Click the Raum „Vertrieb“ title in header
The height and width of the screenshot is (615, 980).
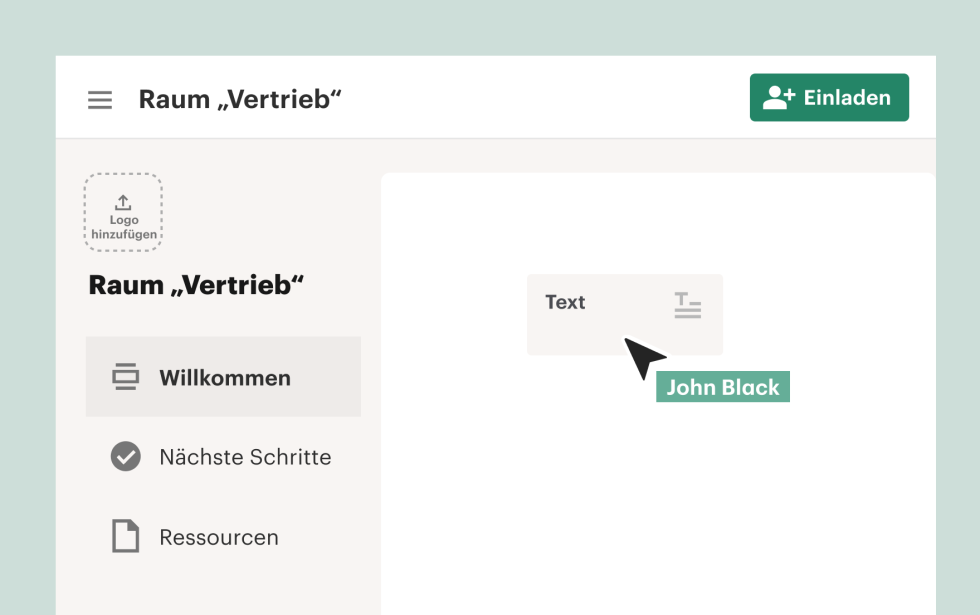(x=240, y=99)
